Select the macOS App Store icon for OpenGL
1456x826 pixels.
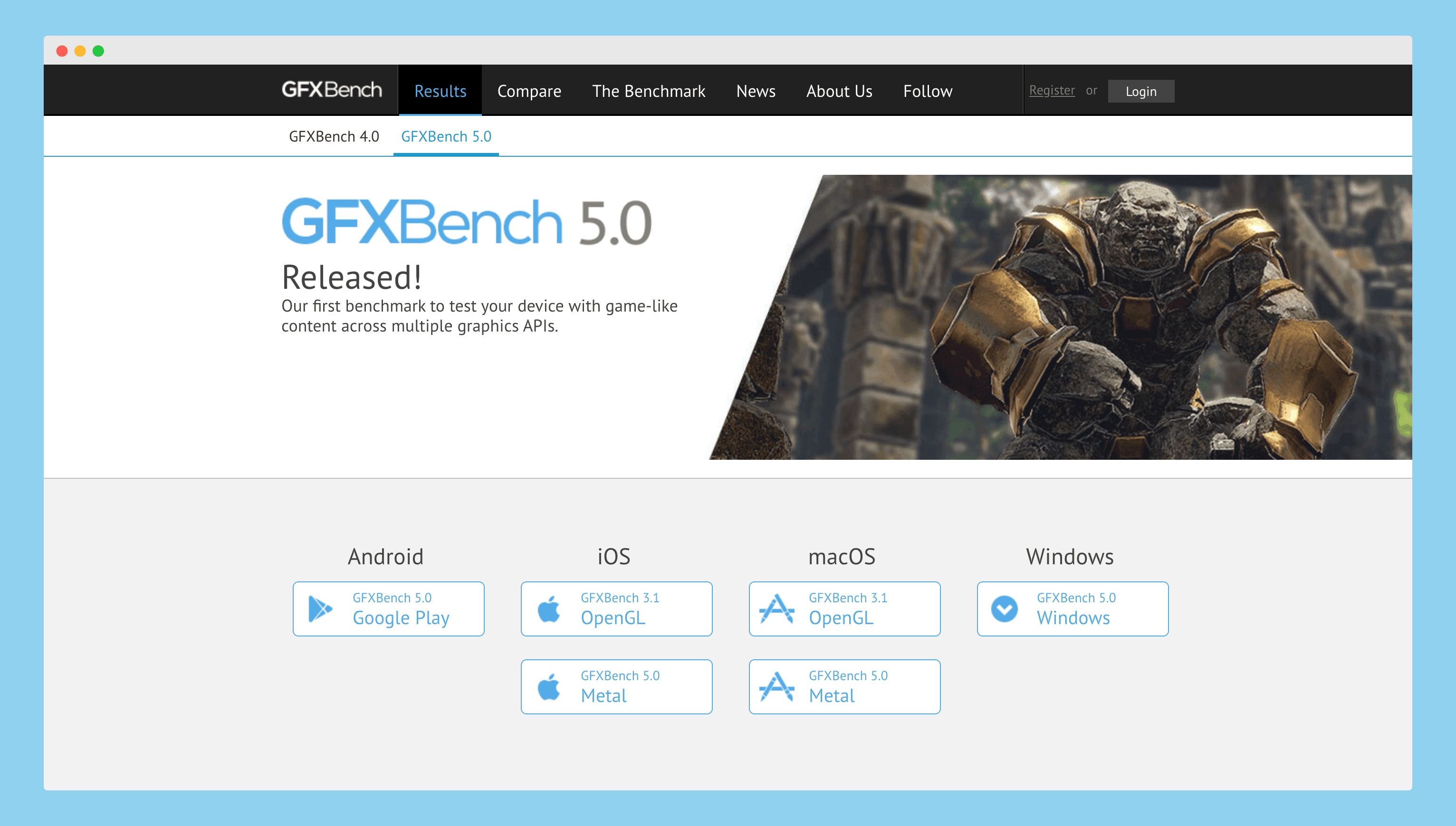click(777, 608)
